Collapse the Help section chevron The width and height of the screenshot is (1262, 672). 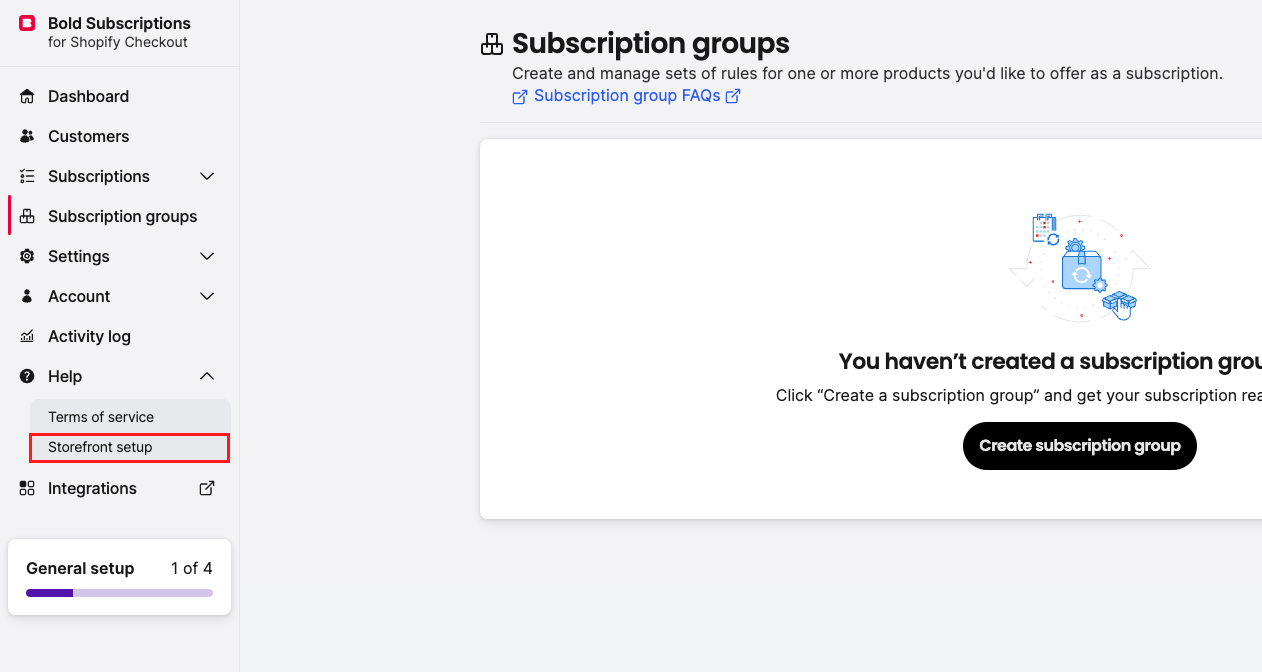click(206, 376)
